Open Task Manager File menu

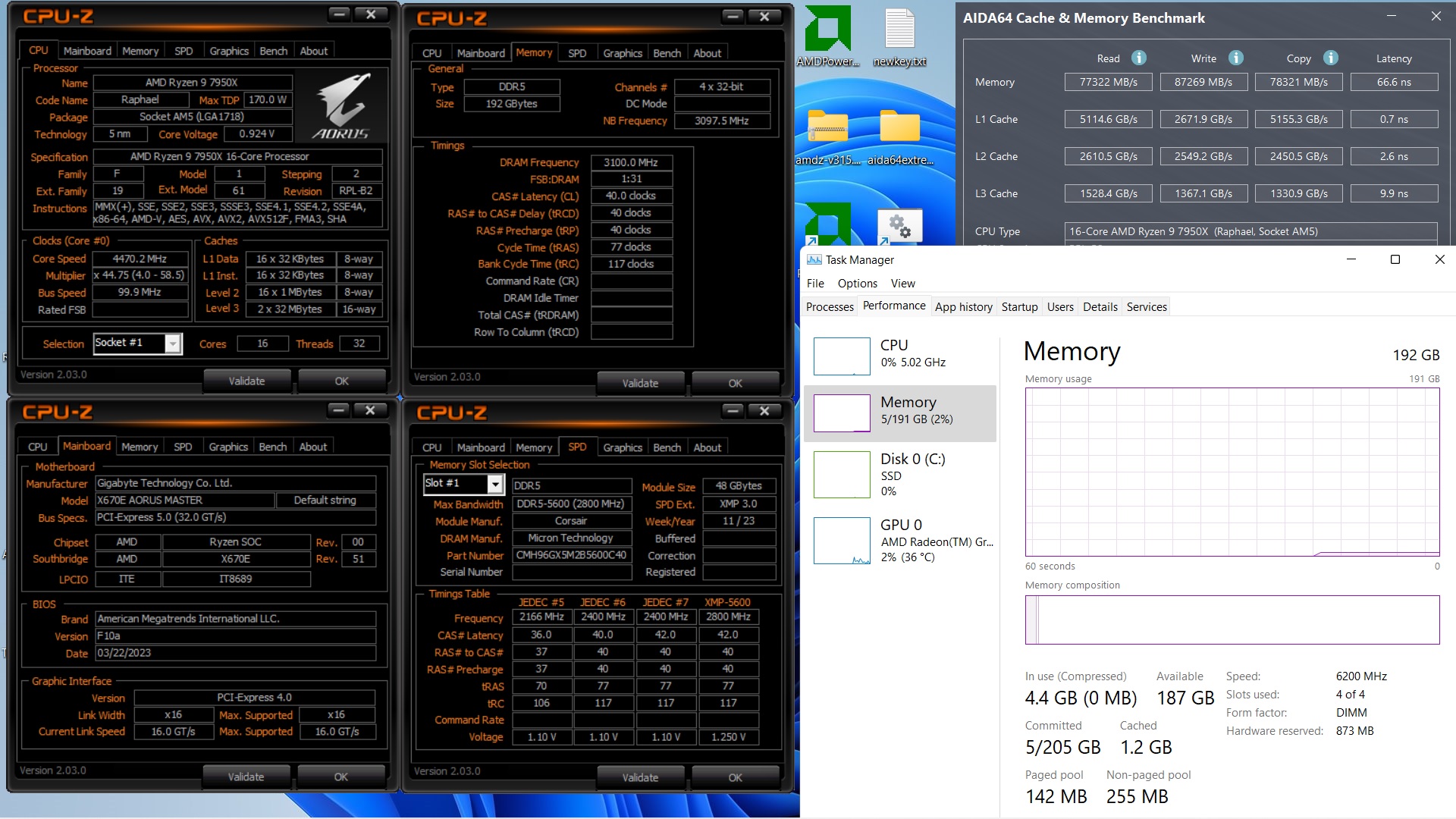coord(815,283)
